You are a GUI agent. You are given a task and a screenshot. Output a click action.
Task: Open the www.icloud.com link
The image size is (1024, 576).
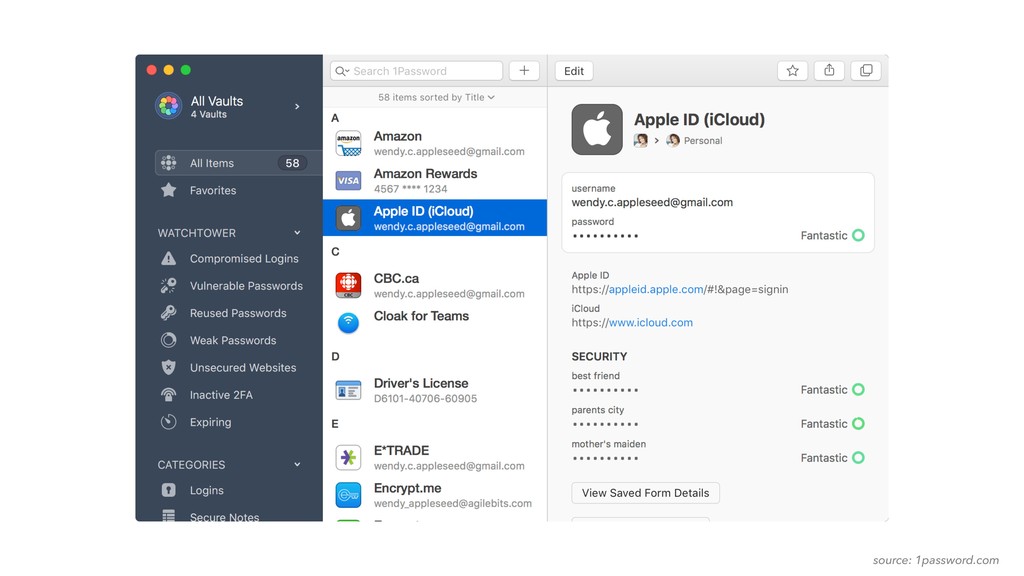[x=650, y=323]
